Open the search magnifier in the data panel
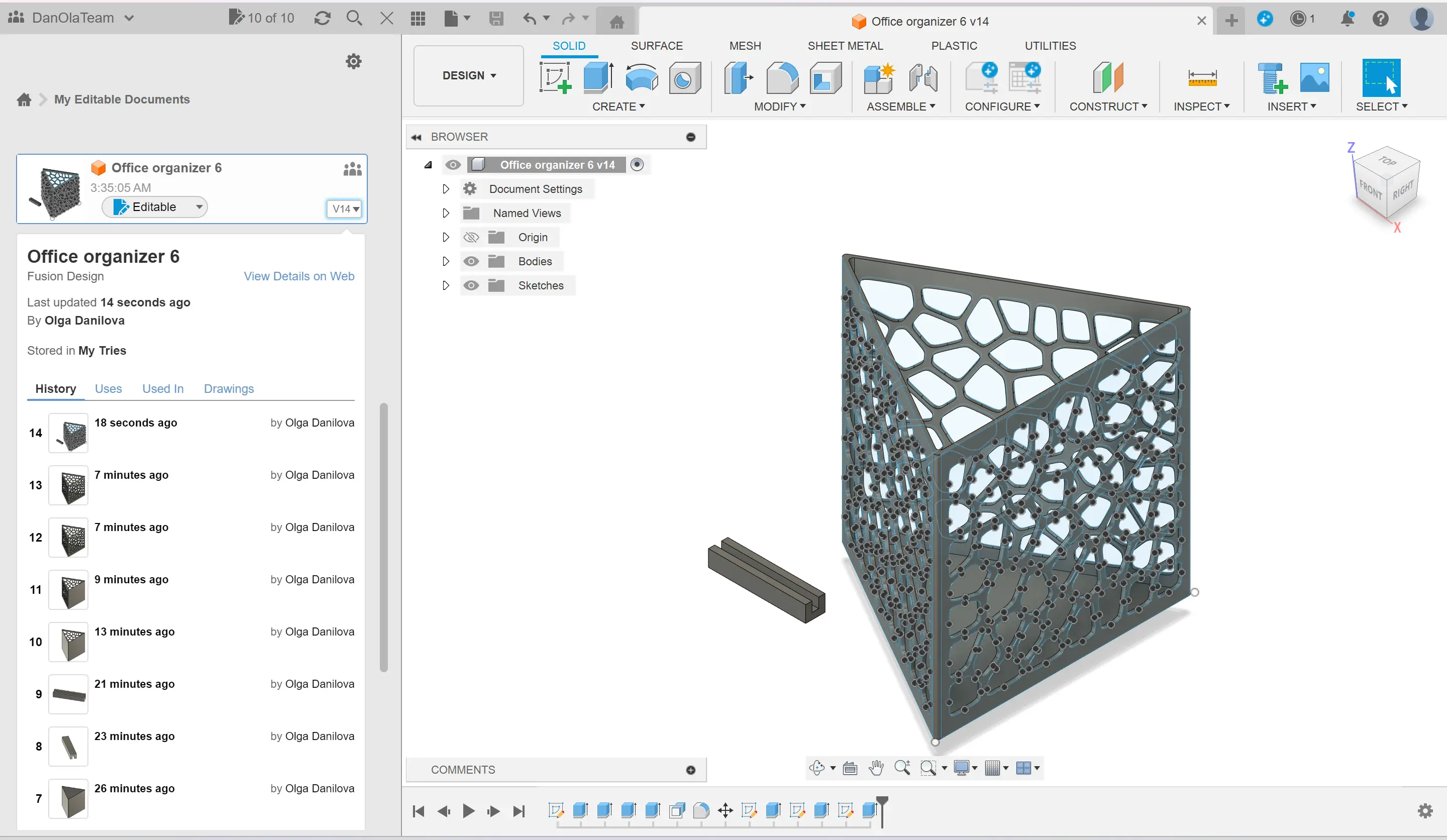 point(354,19)
